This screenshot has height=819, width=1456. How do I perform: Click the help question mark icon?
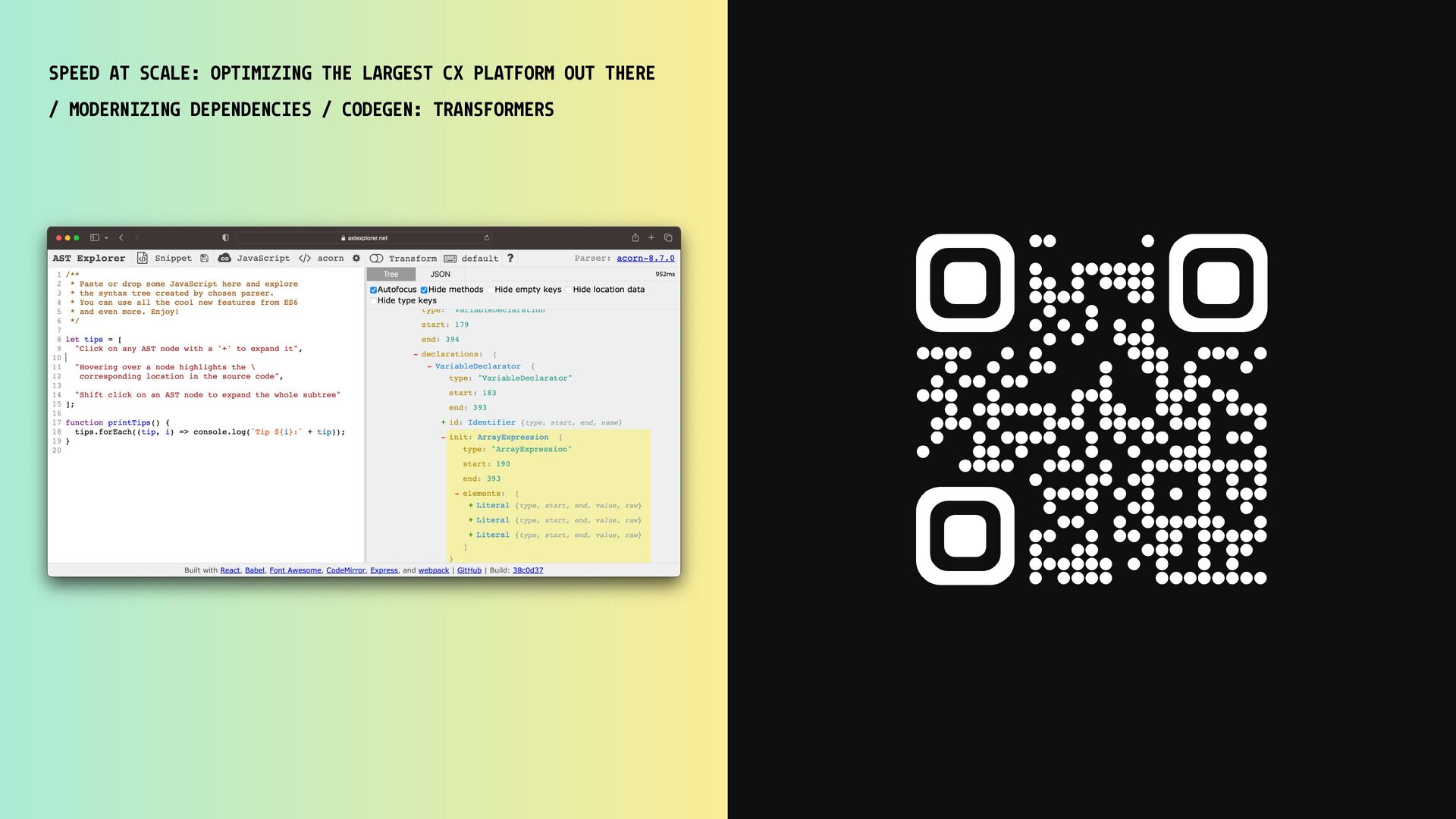pyautogui.click(x=510, y=258)
